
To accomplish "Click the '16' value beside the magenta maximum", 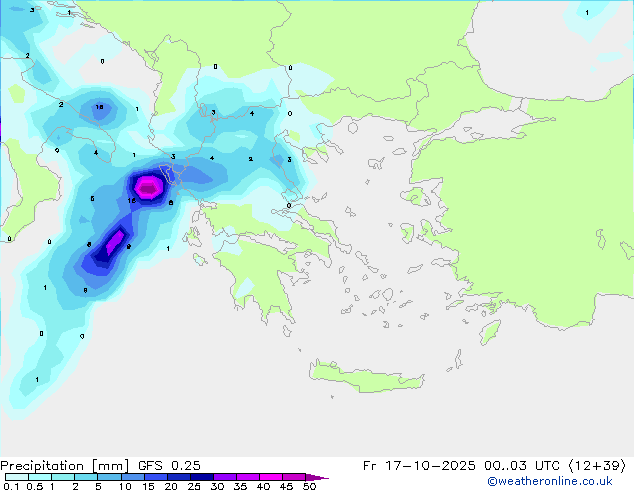I will click(131, 201).
